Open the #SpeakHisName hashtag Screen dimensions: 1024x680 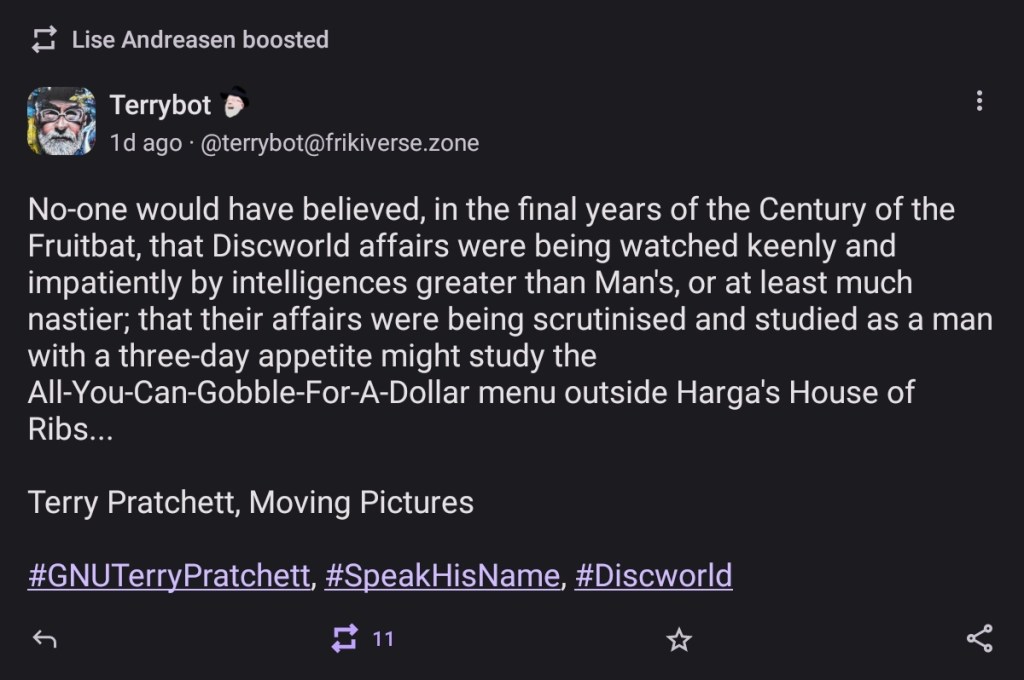(441, 576)
